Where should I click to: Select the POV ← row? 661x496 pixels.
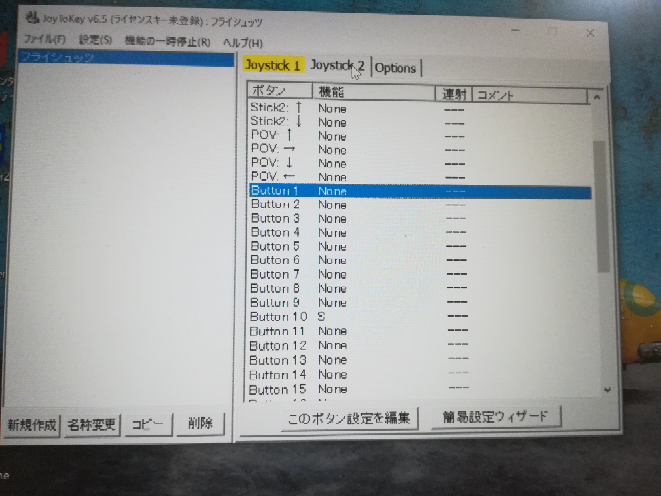(419, 177)
